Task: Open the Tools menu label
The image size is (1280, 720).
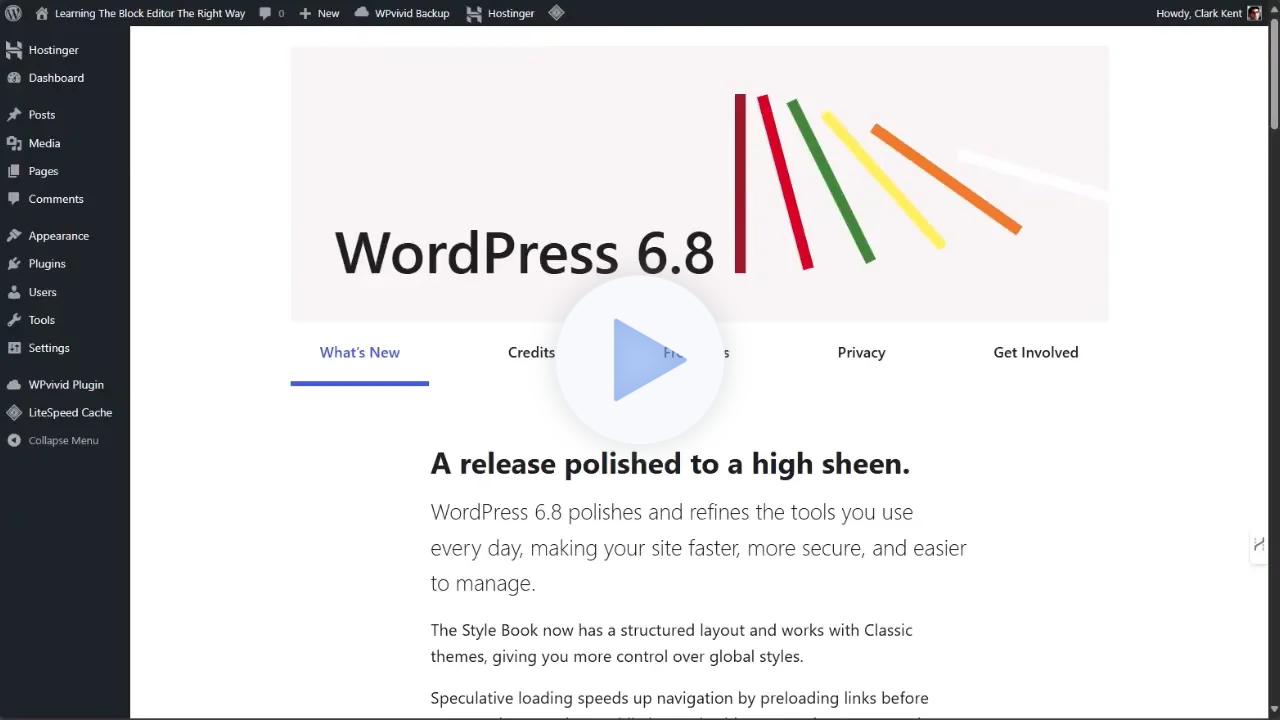Action: (42, 320)
